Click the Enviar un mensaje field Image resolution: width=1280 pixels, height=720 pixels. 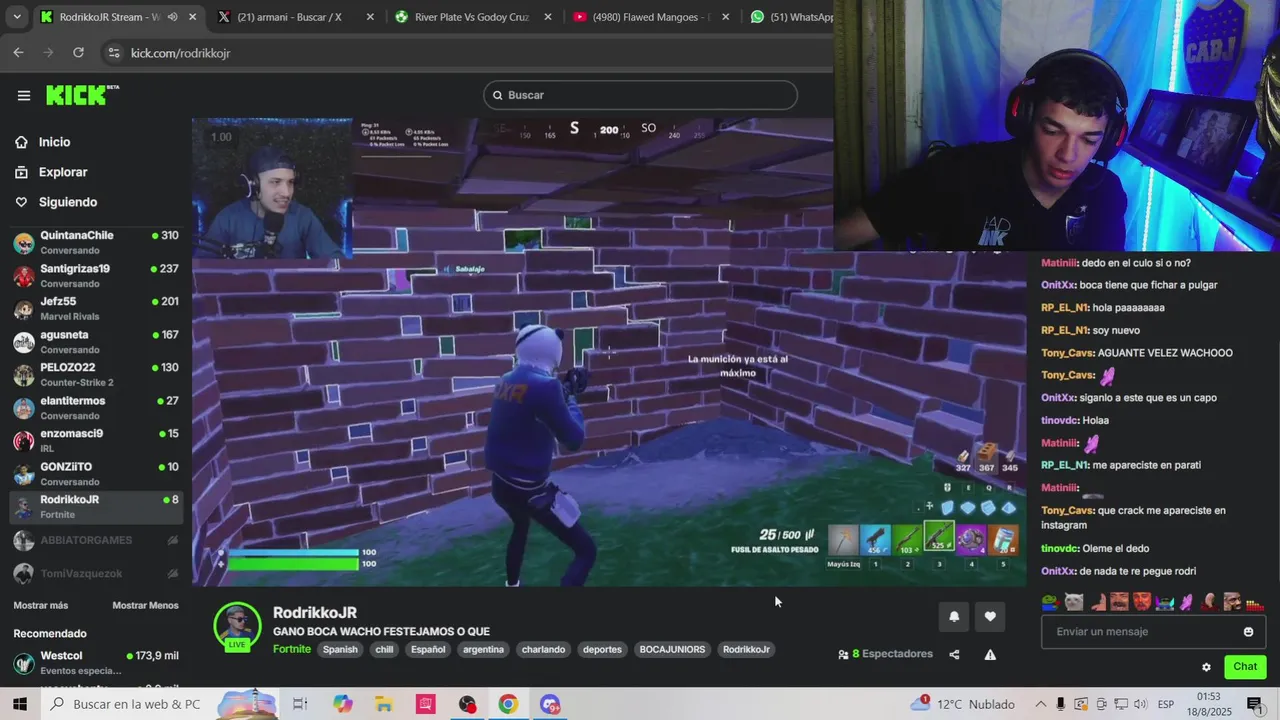pyautogui.click(x=1153, y=632)
